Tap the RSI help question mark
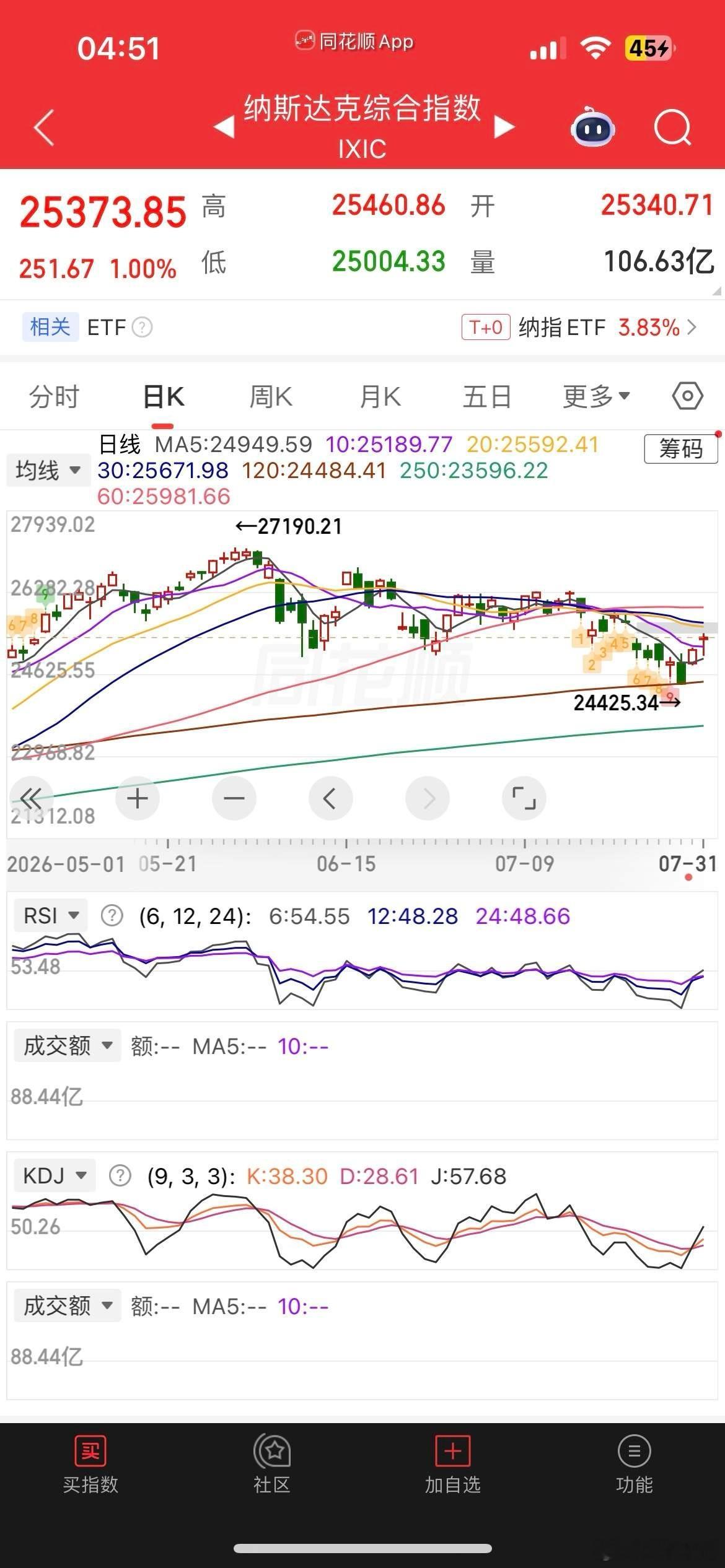The width and height of the screenshot is (725, 1568). tap(112, 915)
